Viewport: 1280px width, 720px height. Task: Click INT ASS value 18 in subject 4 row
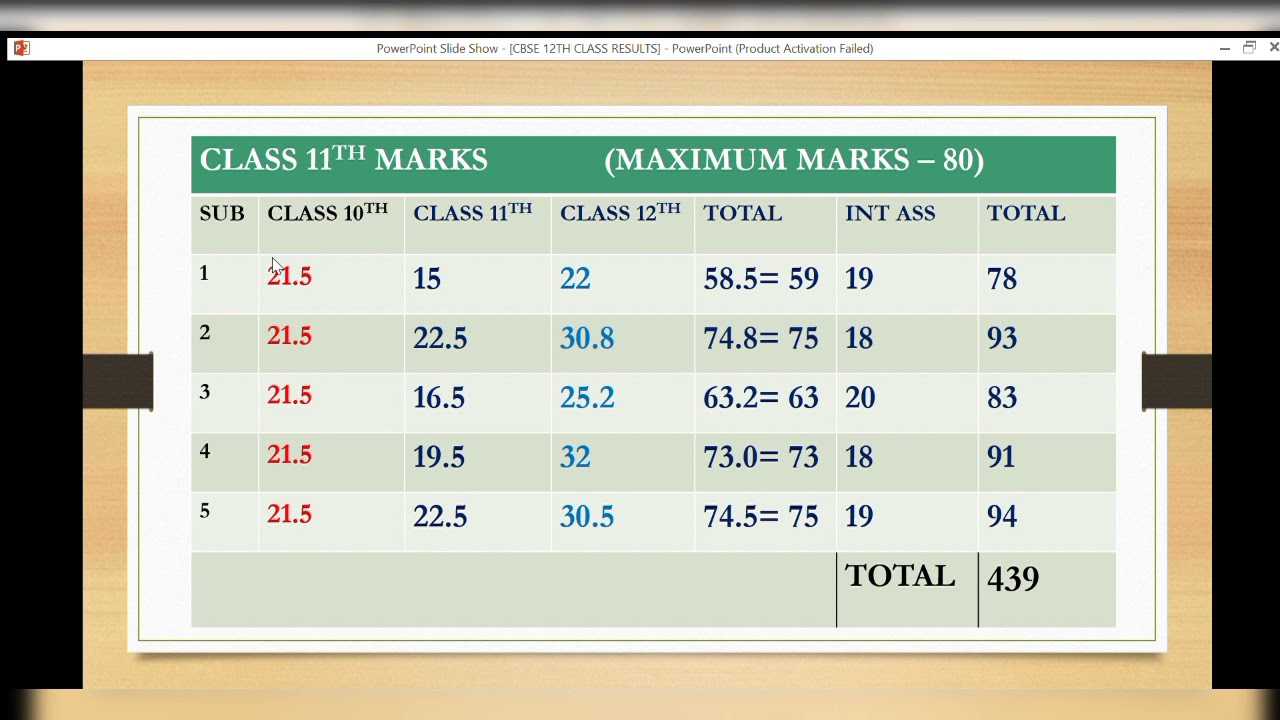click(x=859, y=457)
